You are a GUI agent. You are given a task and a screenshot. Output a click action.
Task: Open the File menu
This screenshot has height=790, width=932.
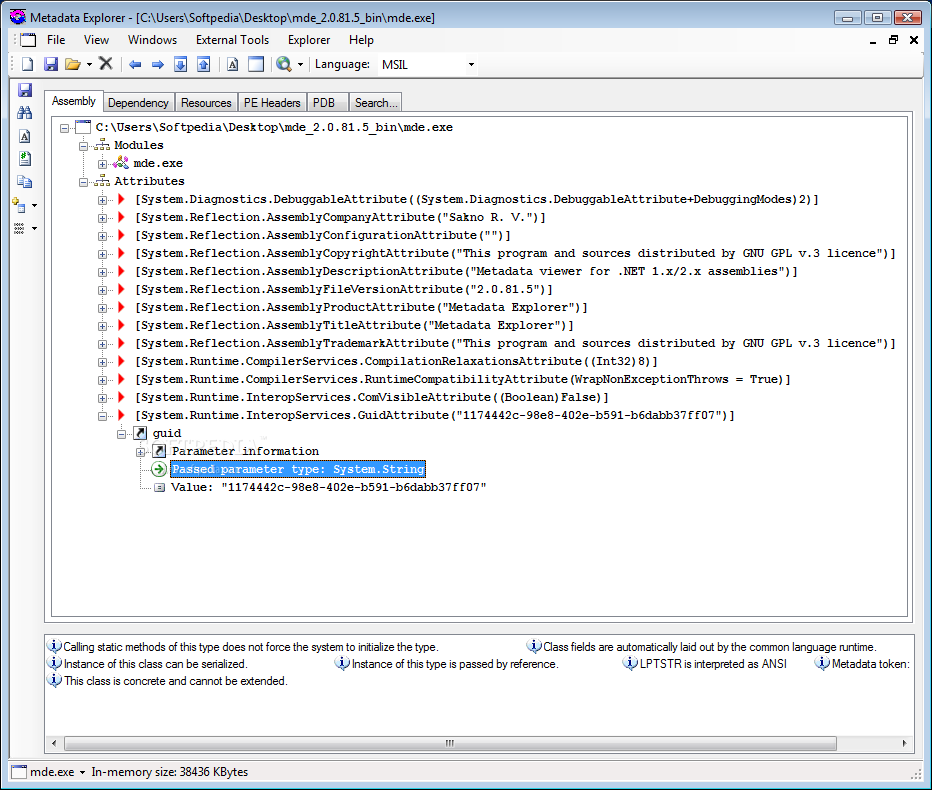(x=56, y=40)
